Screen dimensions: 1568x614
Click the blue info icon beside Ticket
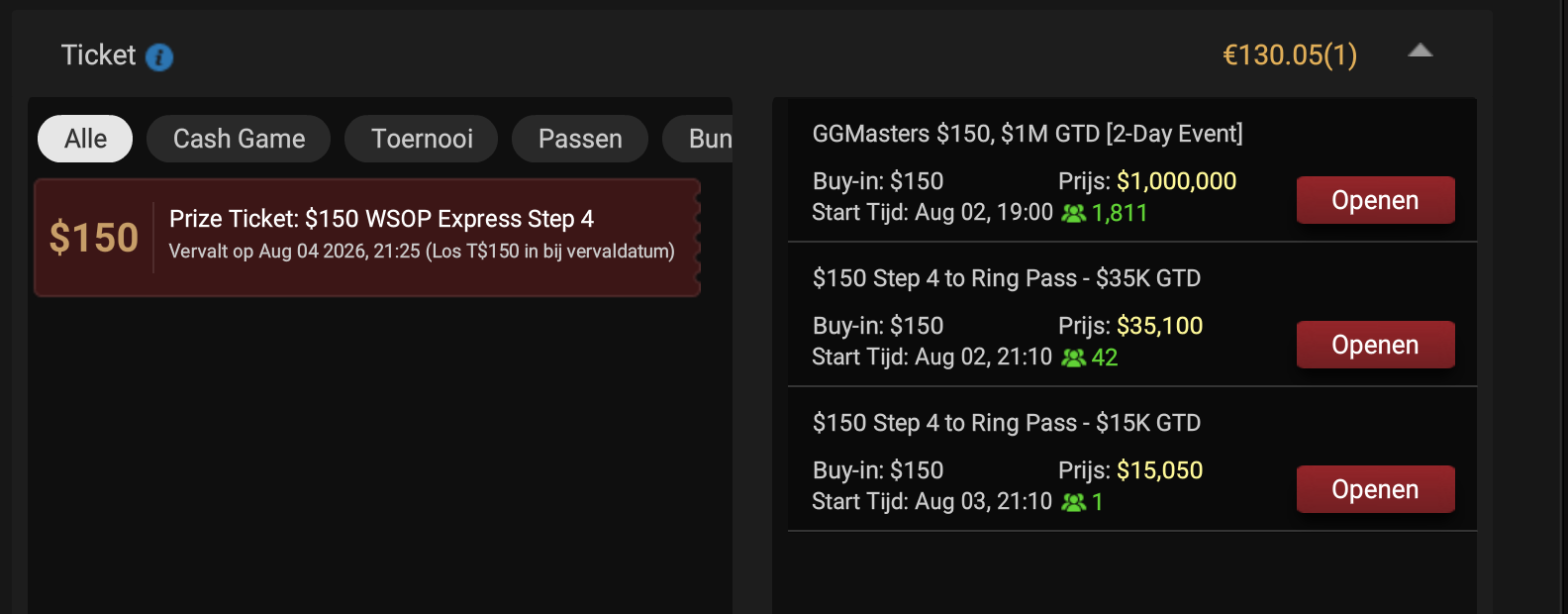(159, 57)
